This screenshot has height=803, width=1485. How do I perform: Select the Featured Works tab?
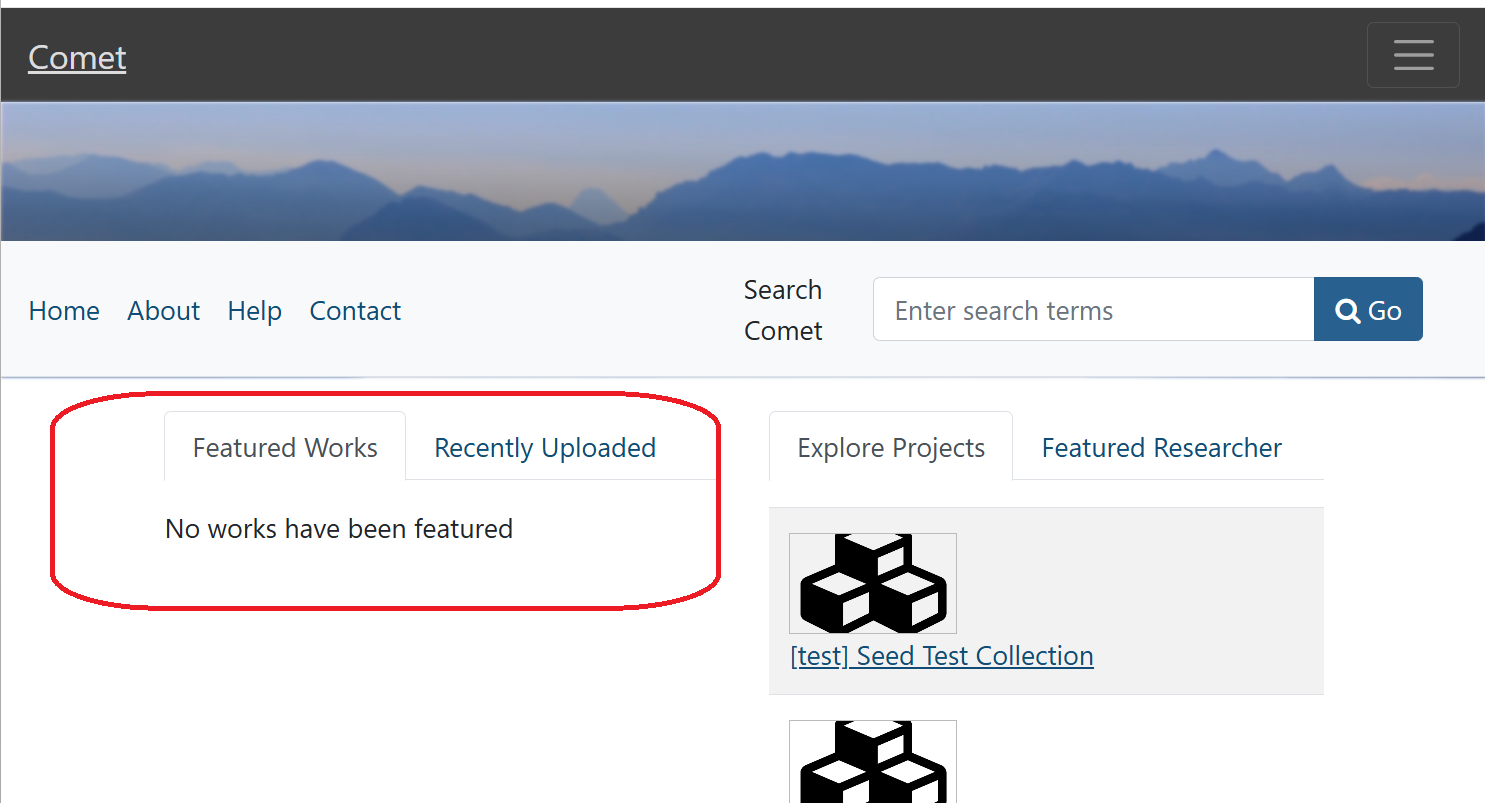point(285,447)
